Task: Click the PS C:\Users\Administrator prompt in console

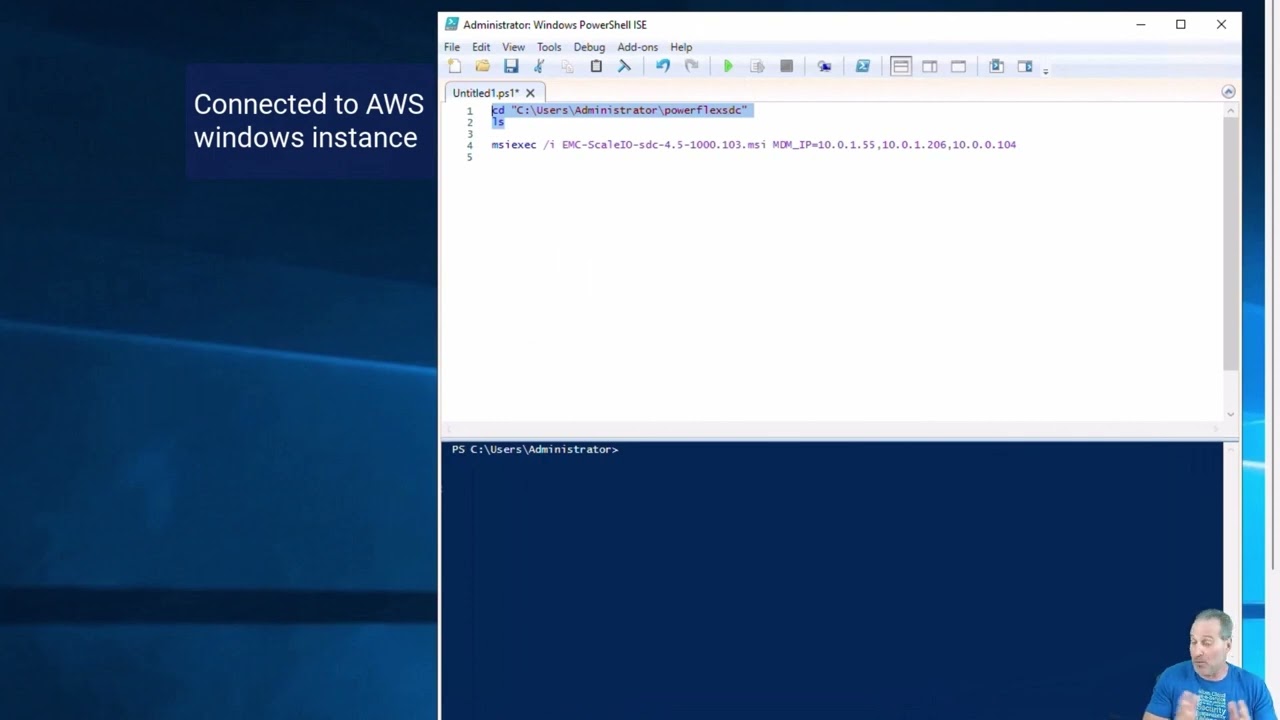Action: pyautogui.click(x=535, y=450)
